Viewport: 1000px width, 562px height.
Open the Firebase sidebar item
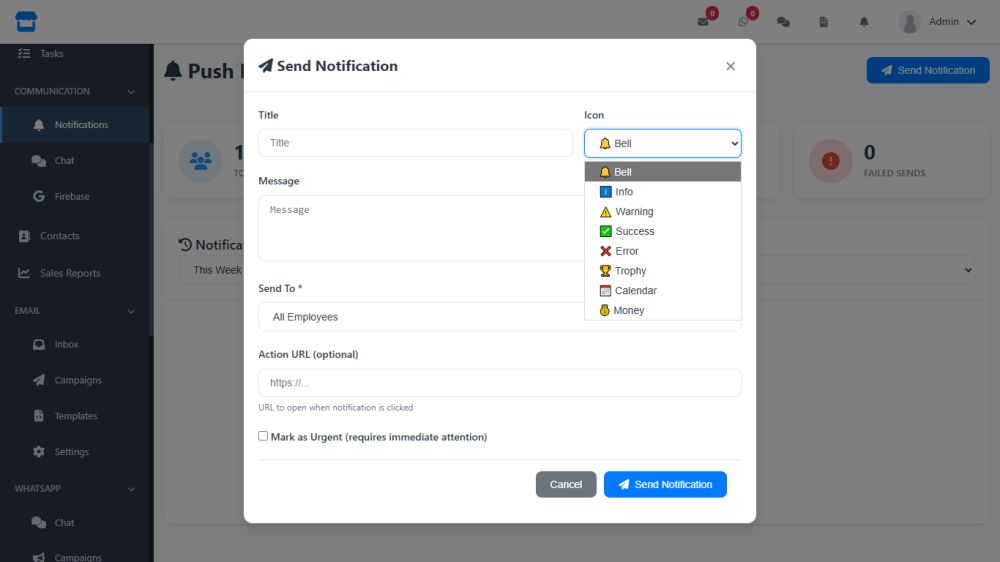coord(72,197)
